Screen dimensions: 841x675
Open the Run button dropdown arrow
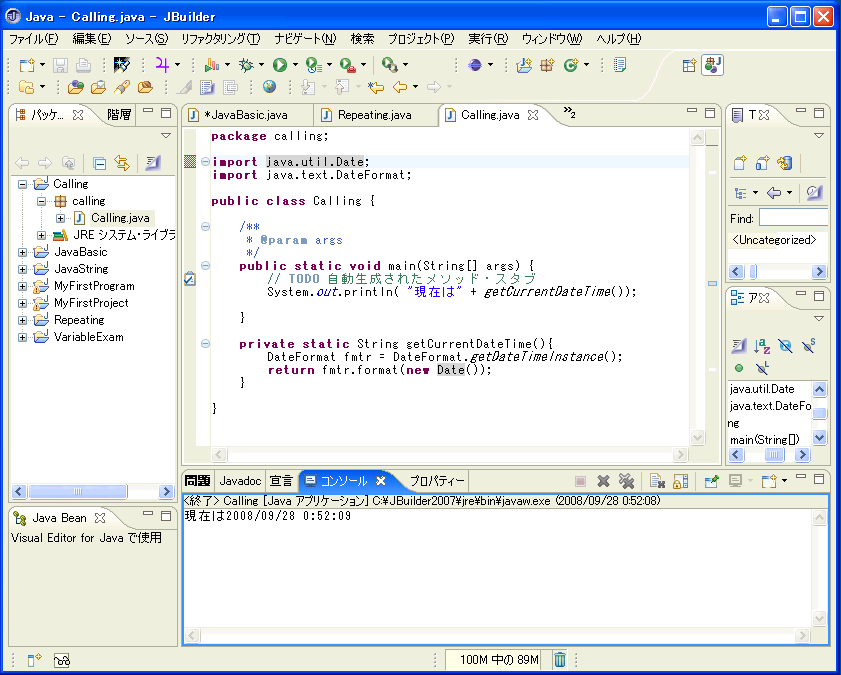[295, 65]
